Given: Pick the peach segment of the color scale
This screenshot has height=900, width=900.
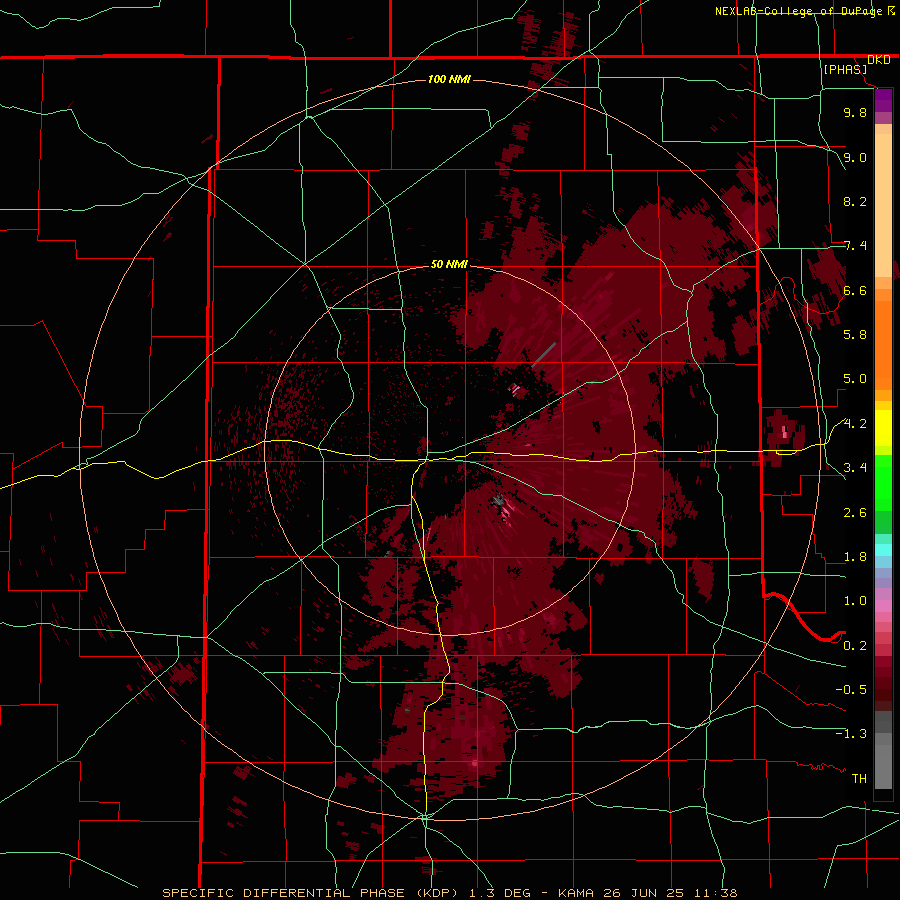Looking at the screenshot, I should point(883,205).
